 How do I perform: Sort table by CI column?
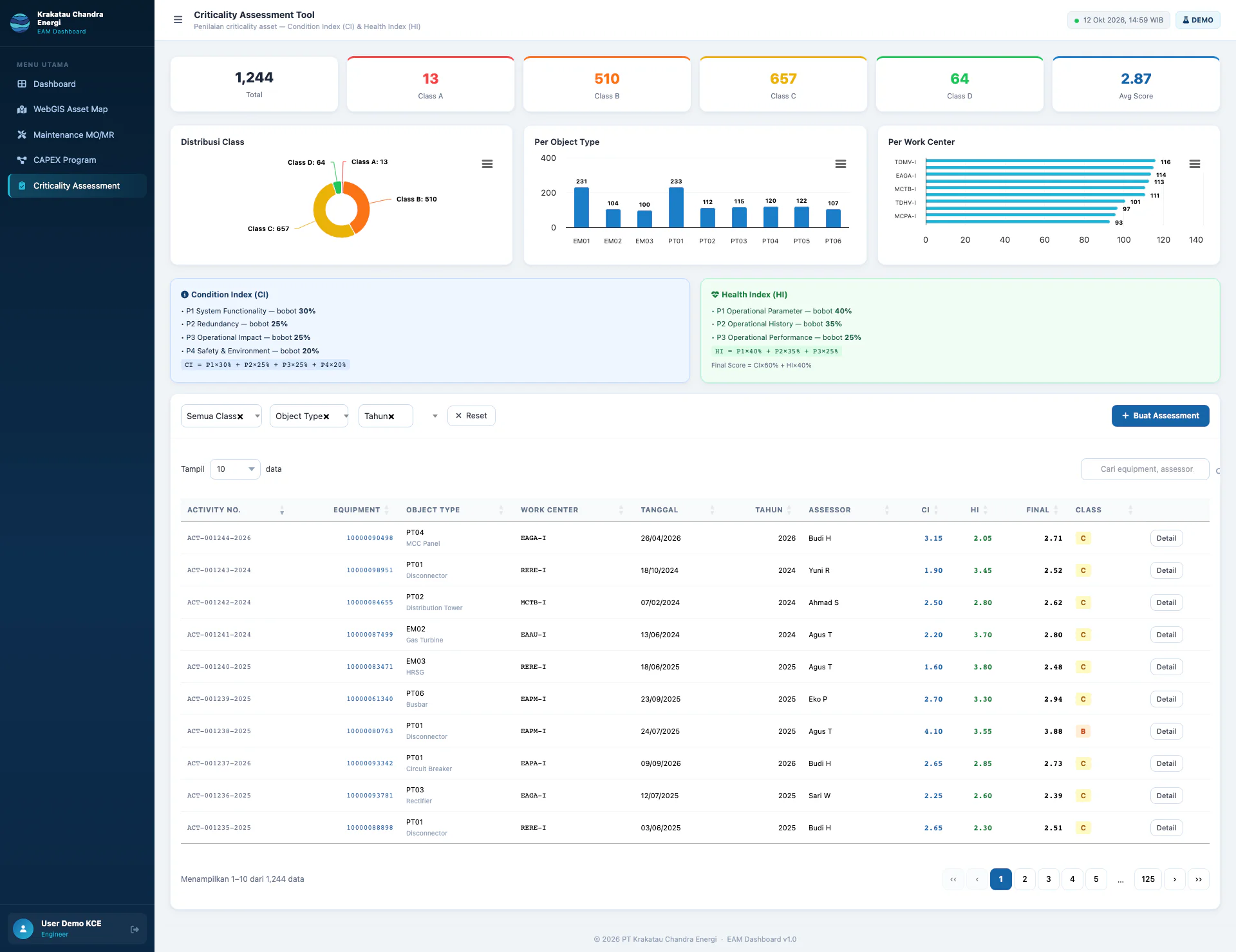pyautogui.click(x=936, y=510)
